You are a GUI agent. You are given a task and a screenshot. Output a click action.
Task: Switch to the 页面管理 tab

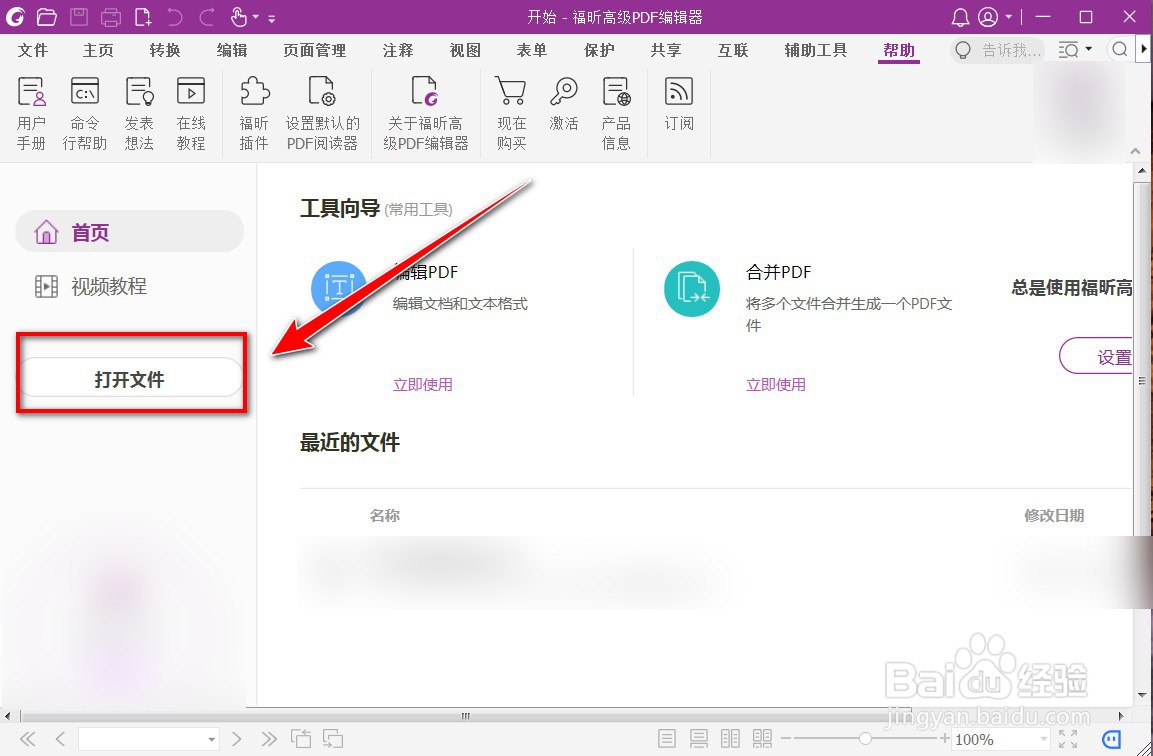pos(315,50)
